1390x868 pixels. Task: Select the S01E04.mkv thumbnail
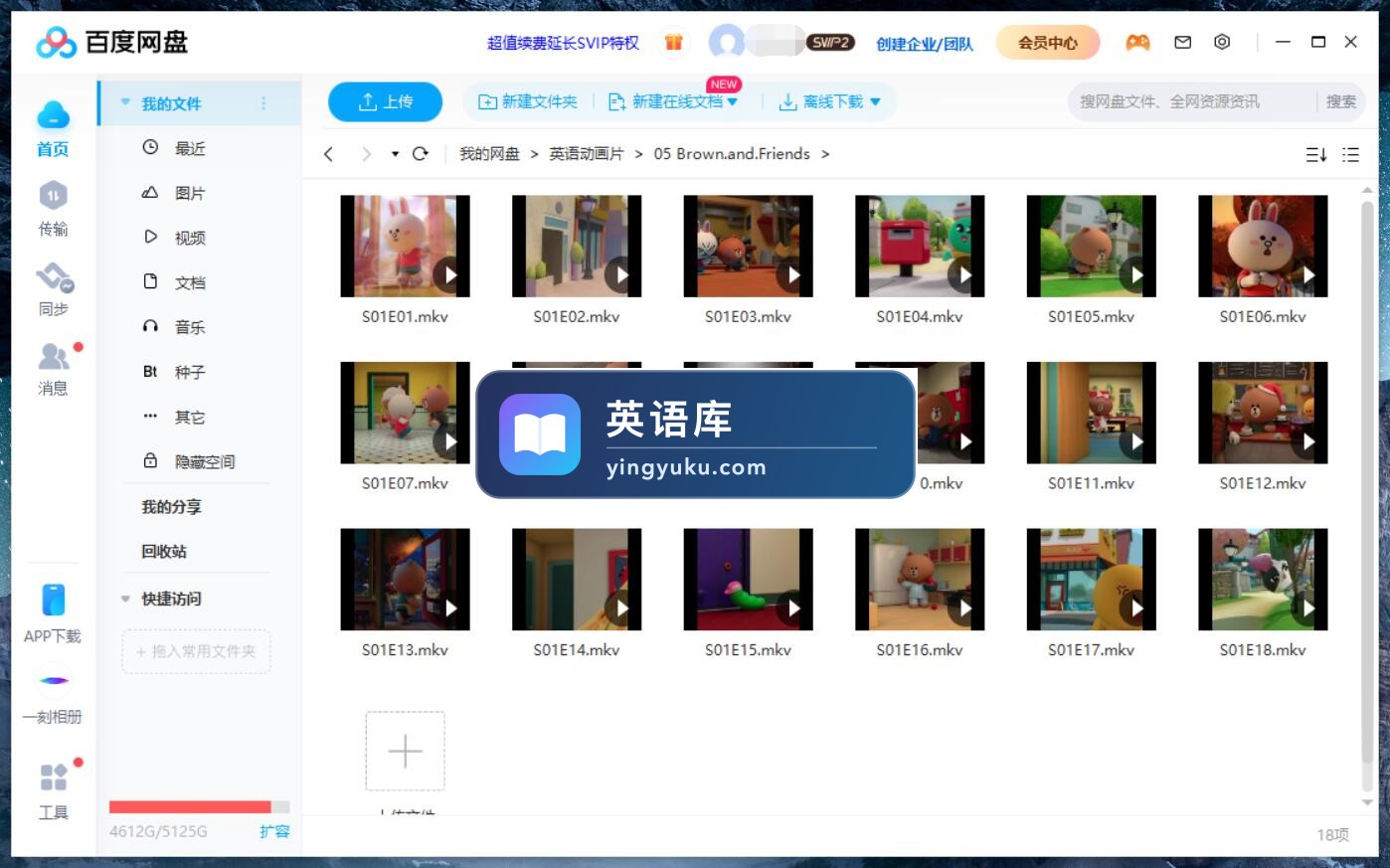tap(920, 246)
